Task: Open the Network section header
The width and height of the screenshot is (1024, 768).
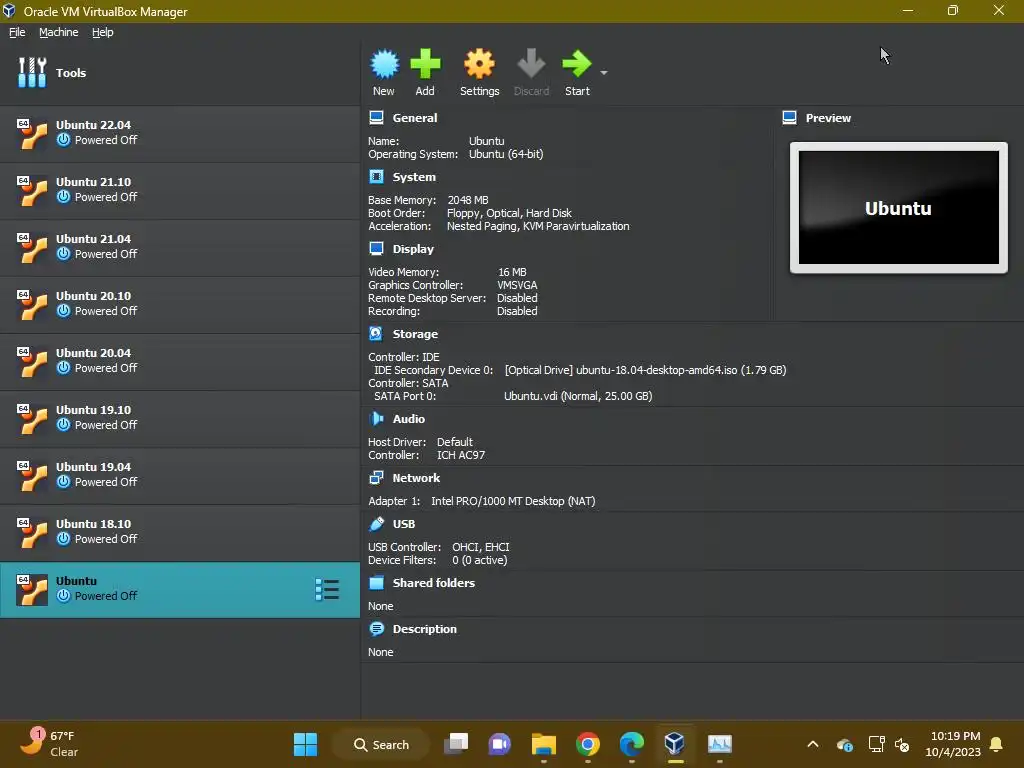Action: pyautogui.click(x=416, y=478)
